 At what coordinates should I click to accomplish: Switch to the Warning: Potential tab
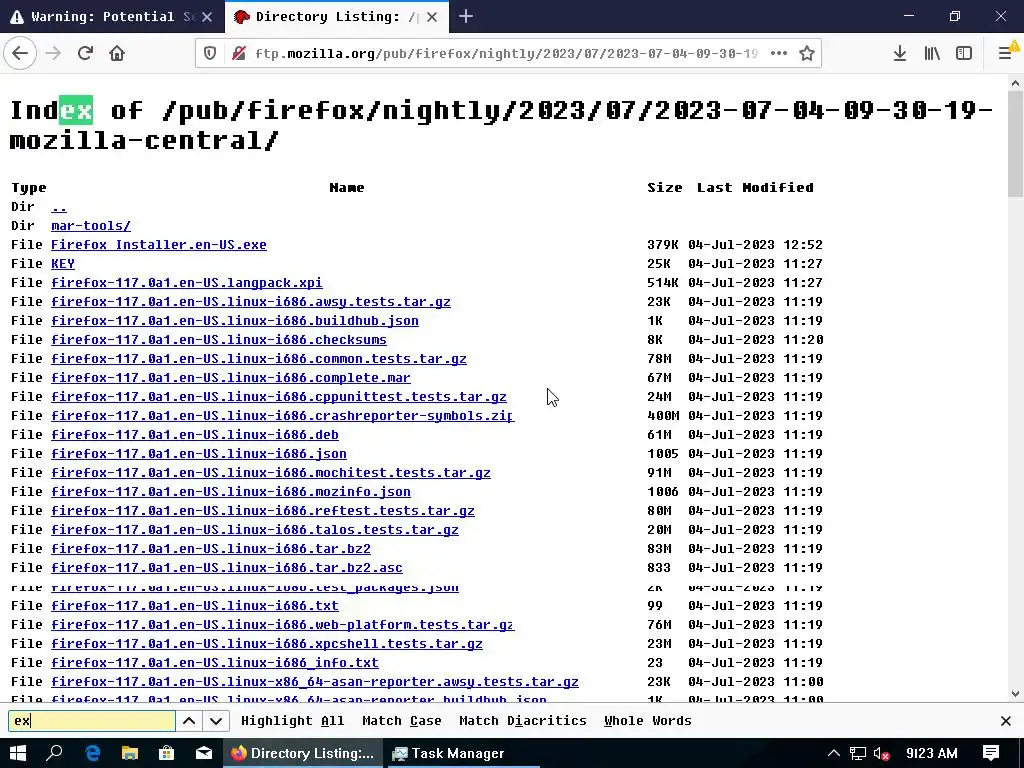click(x=103, y=16)
